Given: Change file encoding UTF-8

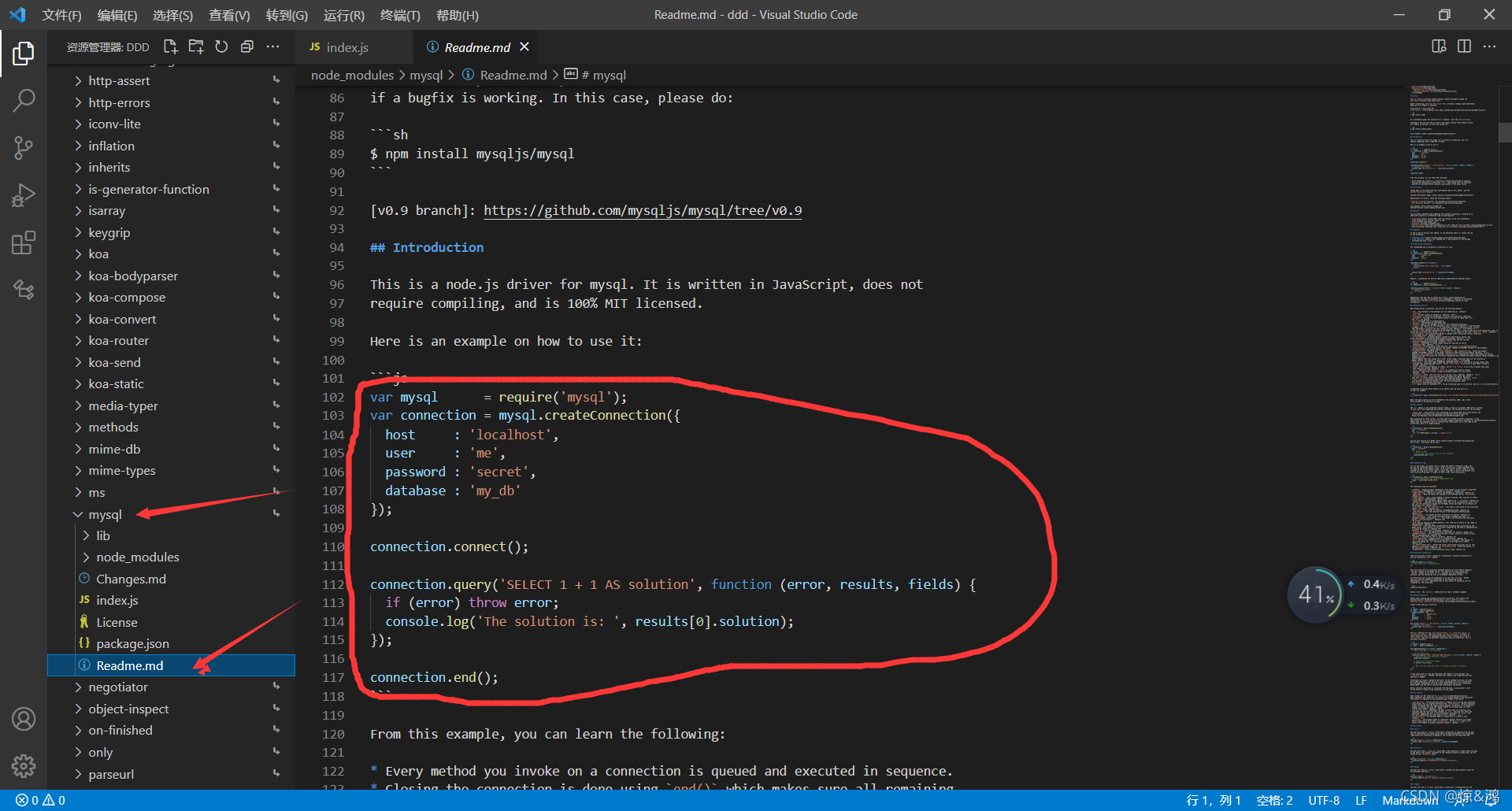Looking at the screenshot, I should point(1324,800).
